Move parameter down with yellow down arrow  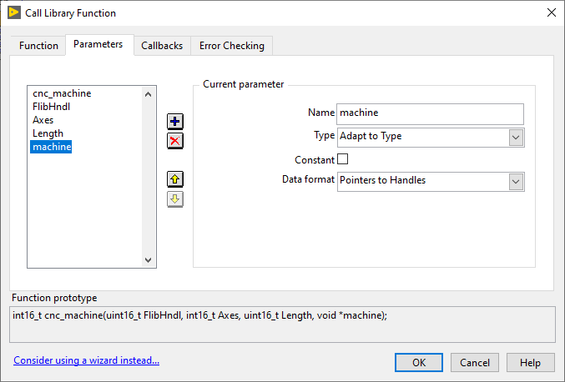click(x=175, y=199)
